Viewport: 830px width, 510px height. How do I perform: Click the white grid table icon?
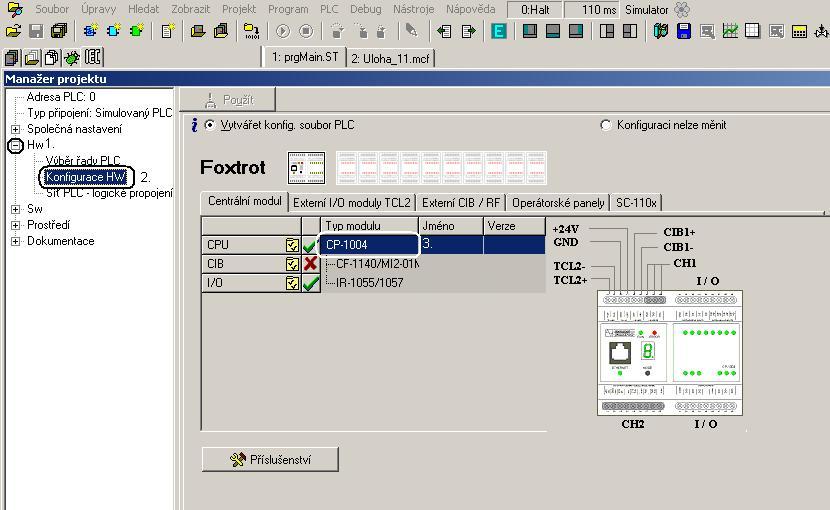[x=752, y=31]
